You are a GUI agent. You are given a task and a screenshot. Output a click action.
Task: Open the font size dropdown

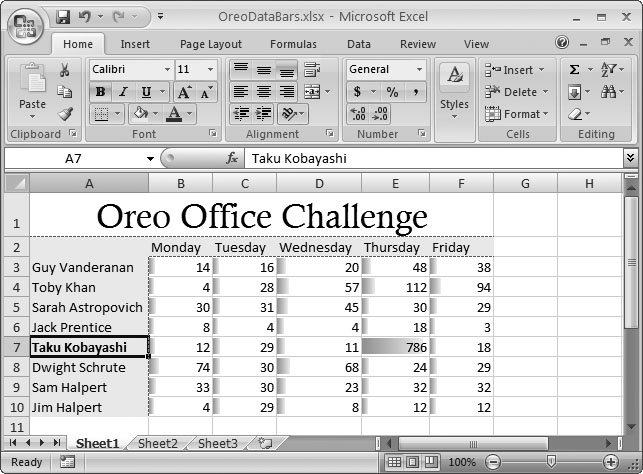[210, 69]
